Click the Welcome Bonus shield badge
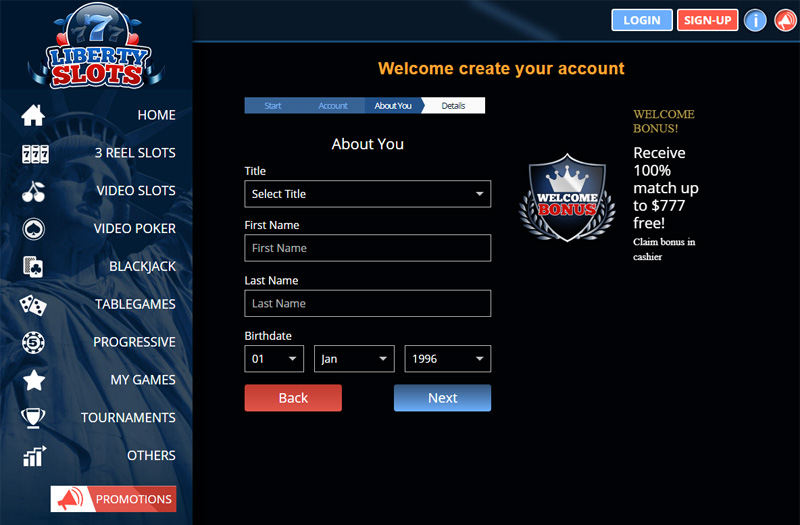The width and height of the screenshot is (800, 525). (x=567, y=198)
